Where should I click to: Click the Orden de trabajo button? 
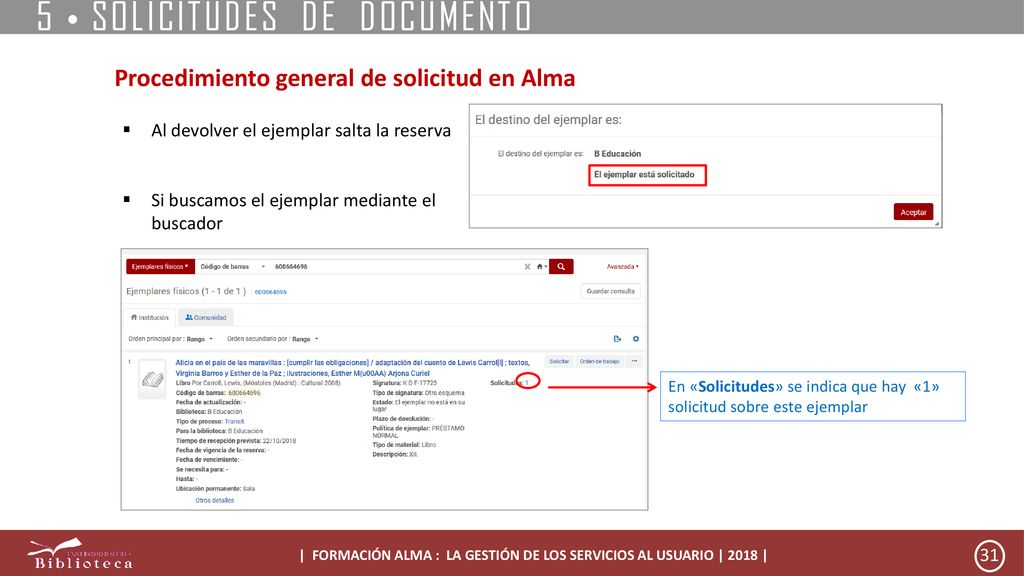[x=600, y=361]
